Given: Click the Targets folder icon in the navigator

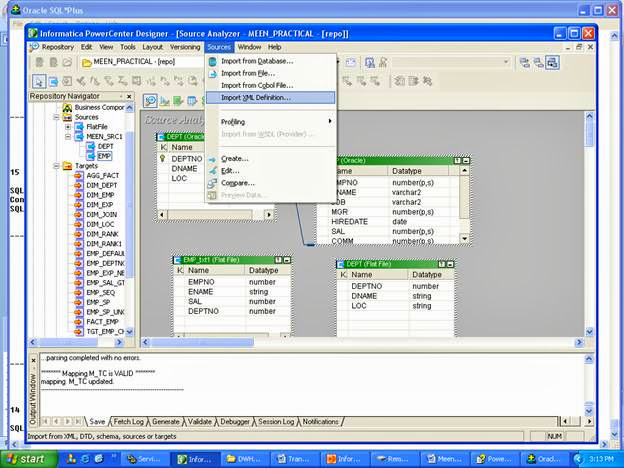Looking at the screenshot, I should coord(68,166).
